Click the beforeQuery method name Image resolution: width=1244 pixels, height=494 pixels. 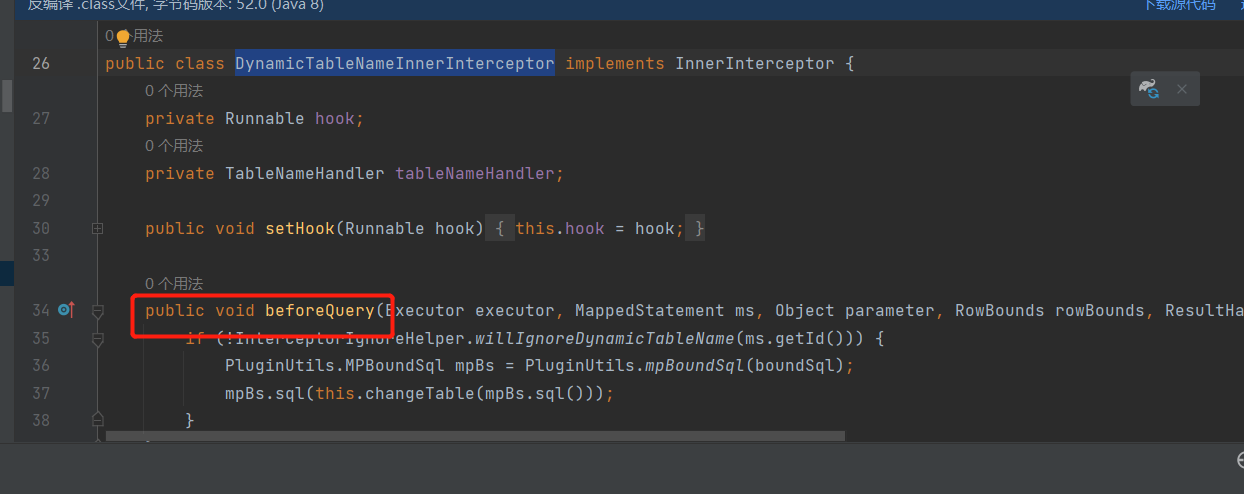click(319, 311)
